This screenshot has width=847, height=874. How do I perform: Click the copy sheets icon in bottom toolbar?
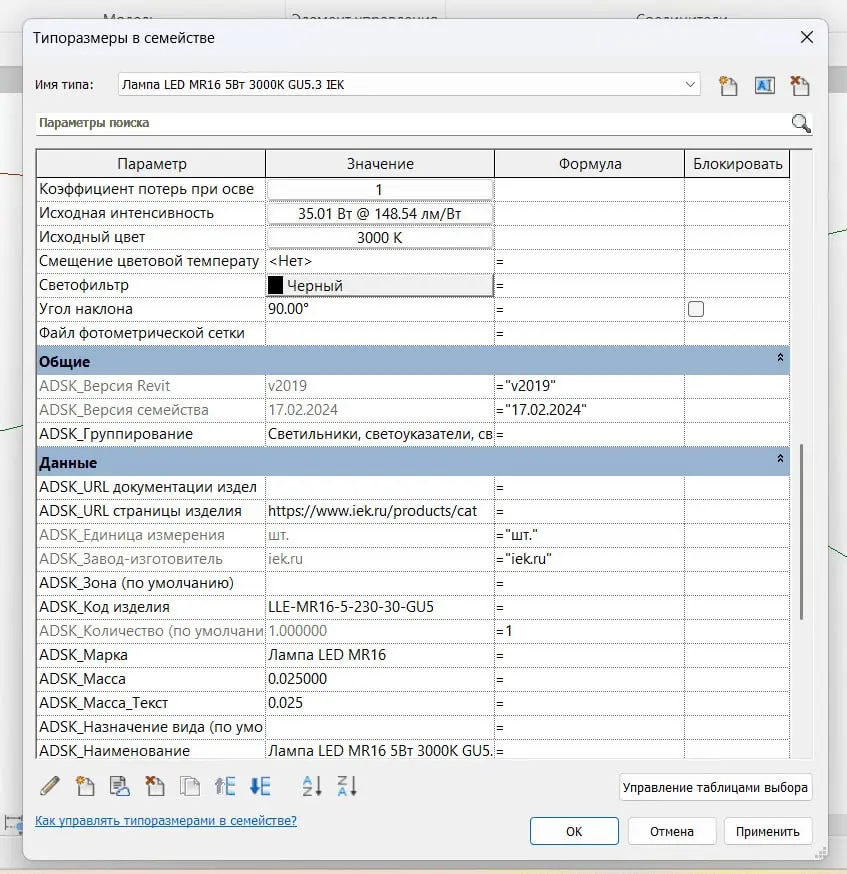pos(189,786)
